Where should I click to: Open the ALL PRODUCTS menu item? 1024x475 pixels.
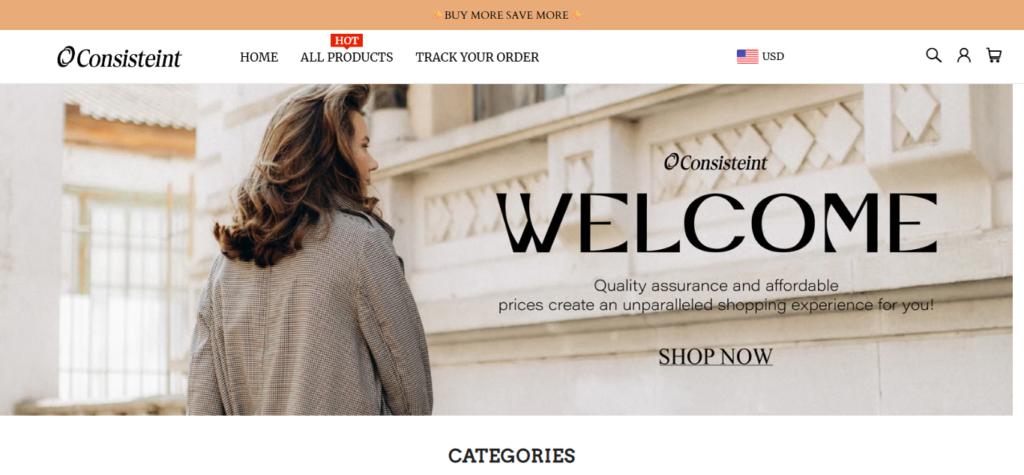(x=347, y=57)
